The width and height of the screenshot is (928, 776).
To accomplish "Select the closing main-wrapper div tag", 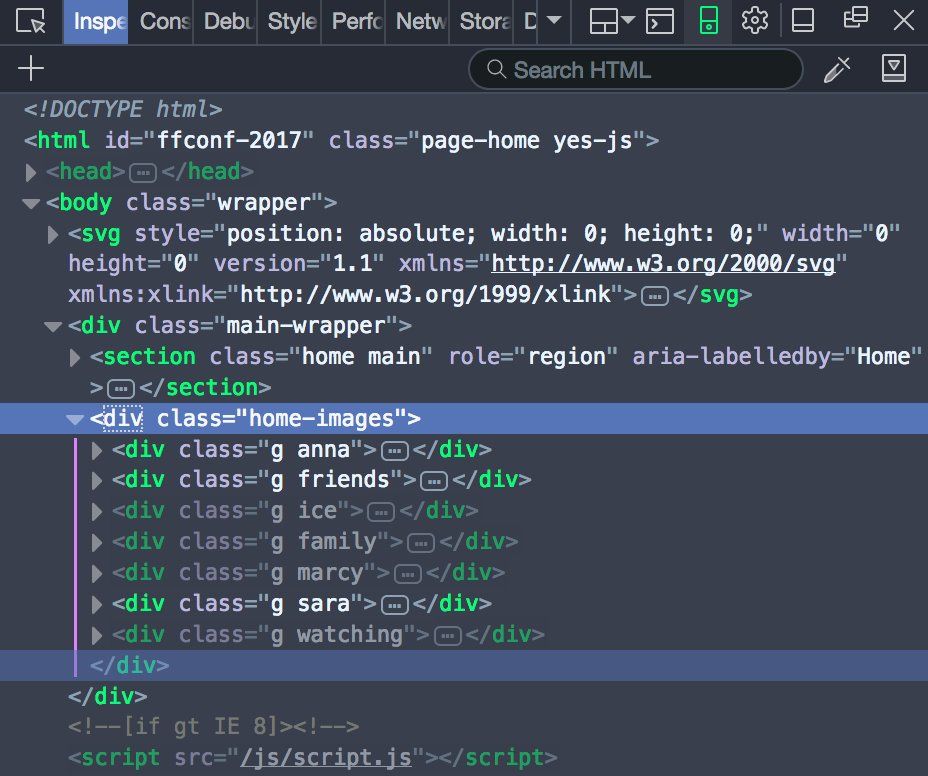I will (108, 696).
